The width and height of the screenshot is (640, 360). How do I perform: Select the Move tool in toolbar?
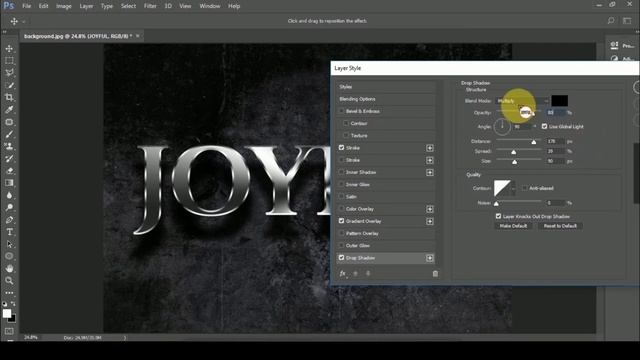(9, 49)
